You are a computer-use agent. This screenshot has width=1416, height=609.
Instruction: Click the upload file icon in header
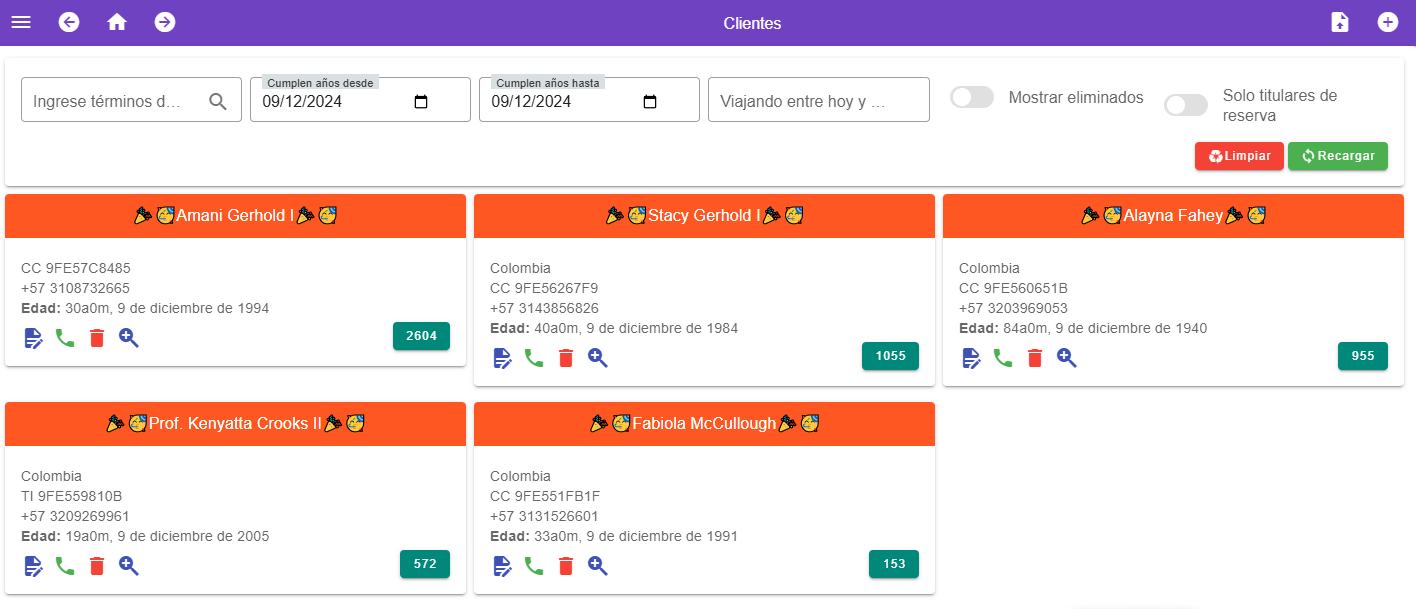[1340, 22]
